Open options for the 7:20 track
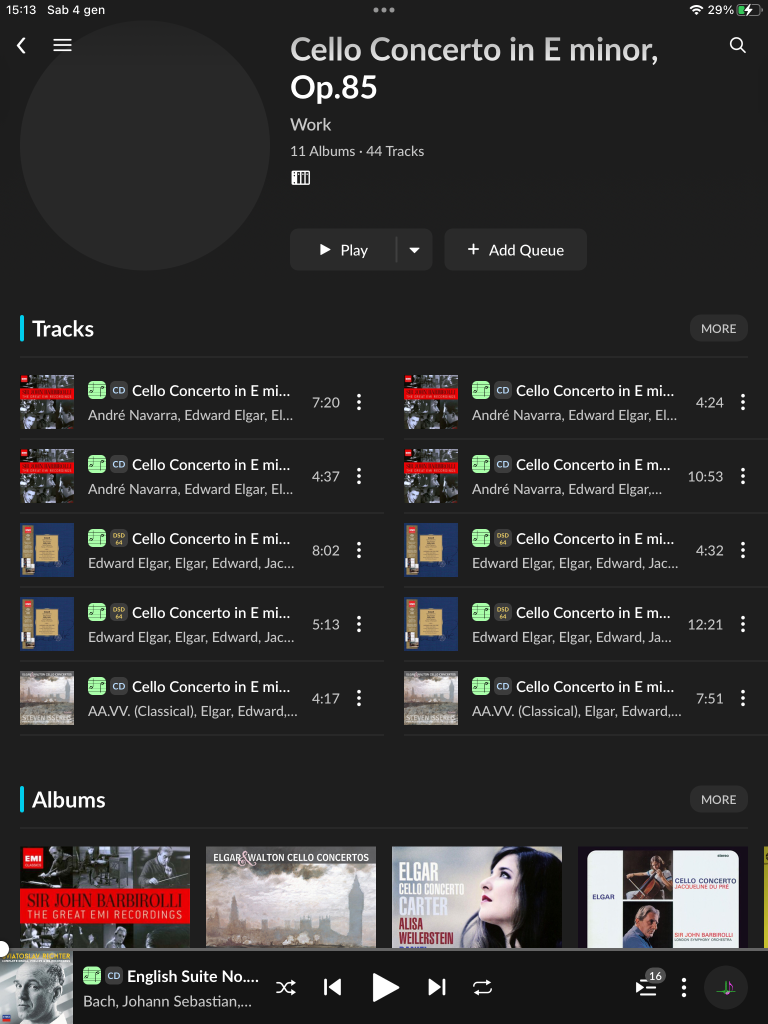The width and height of the screenshot is (768, 1024). coord(359,402)
